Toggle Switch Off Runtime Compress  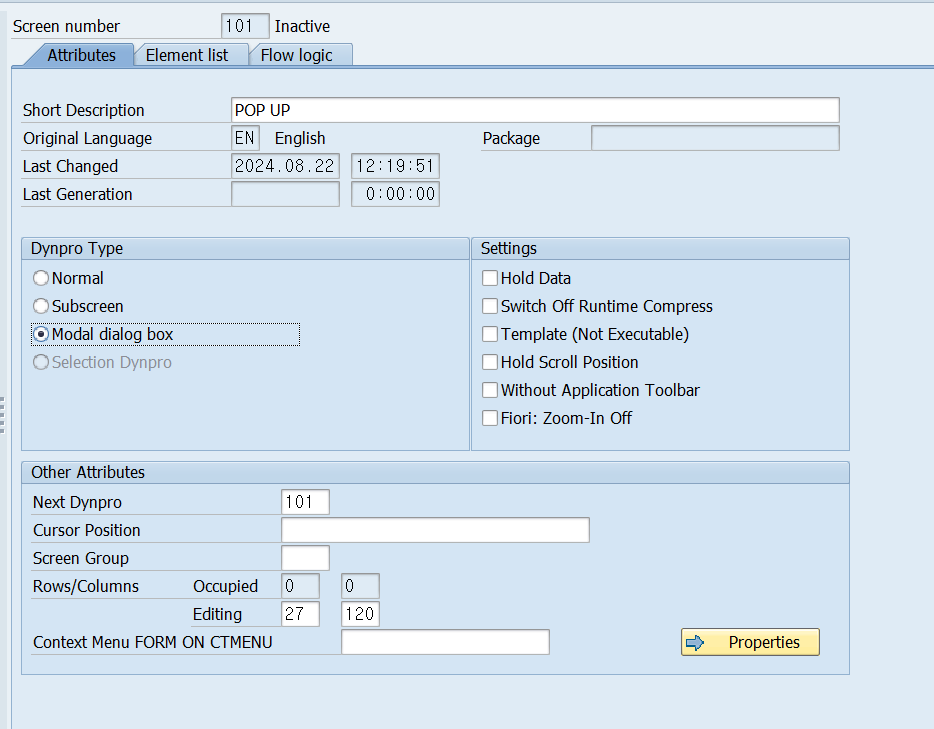tap(490, 306)
